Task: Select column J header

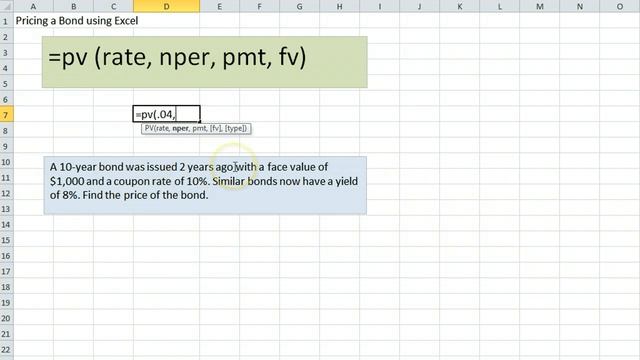Action: (420, 6)
